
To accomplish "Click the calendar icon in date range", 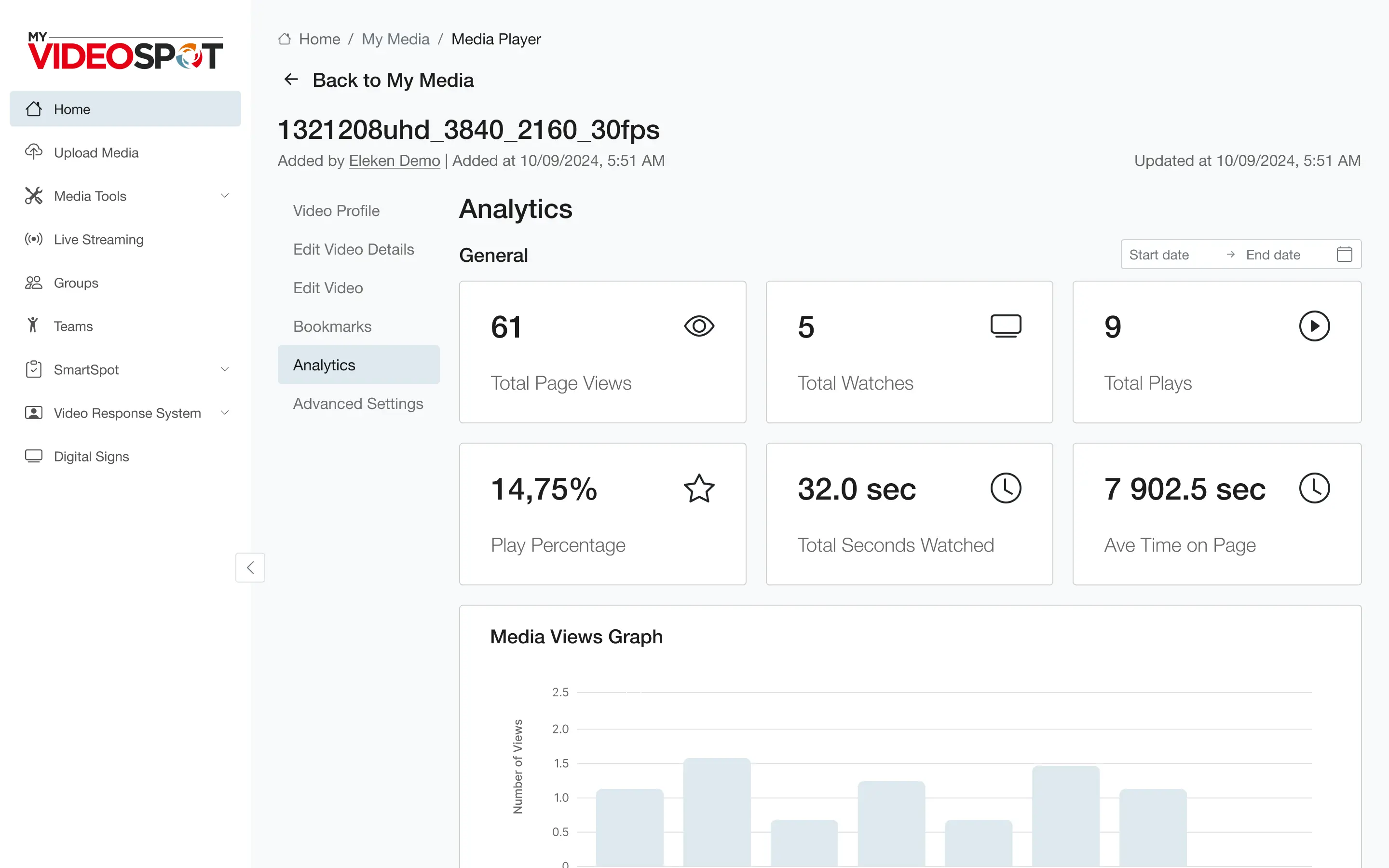I will (1344, 254).
